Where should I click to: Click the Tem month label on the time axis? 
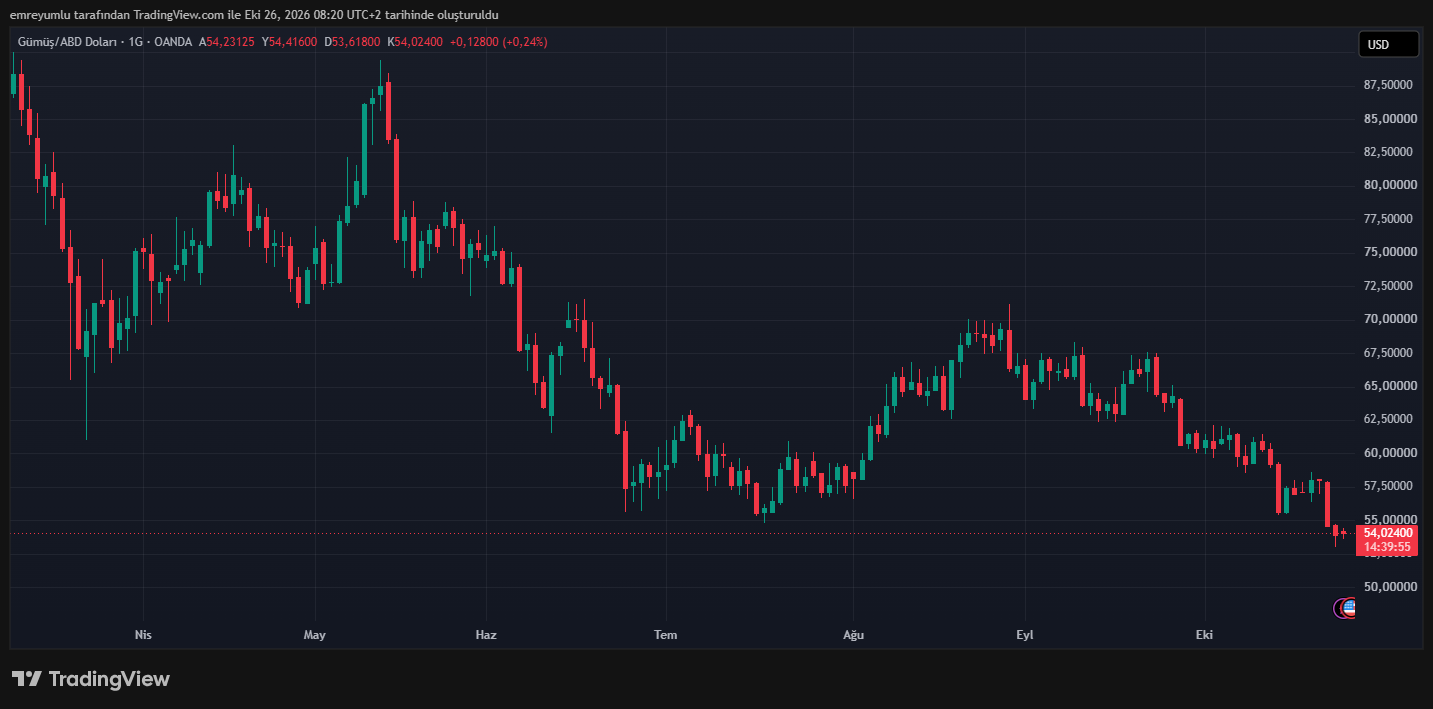(x=665, y=635)
